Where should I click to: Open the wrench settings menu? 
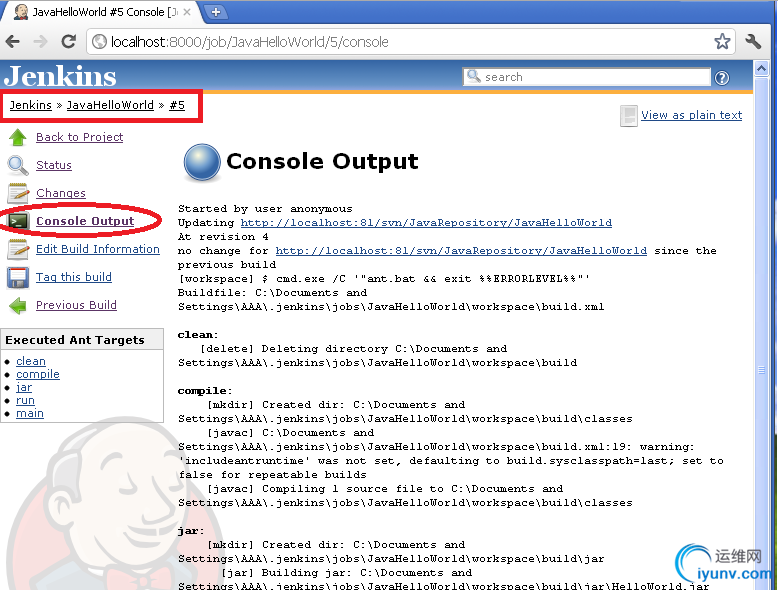(x=753, y=42)
